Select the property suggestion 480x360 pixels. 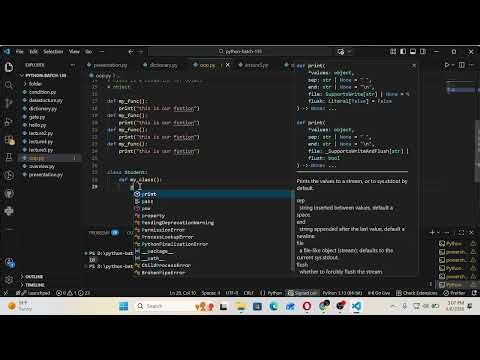pyautogui.click(x=212, y=216)
